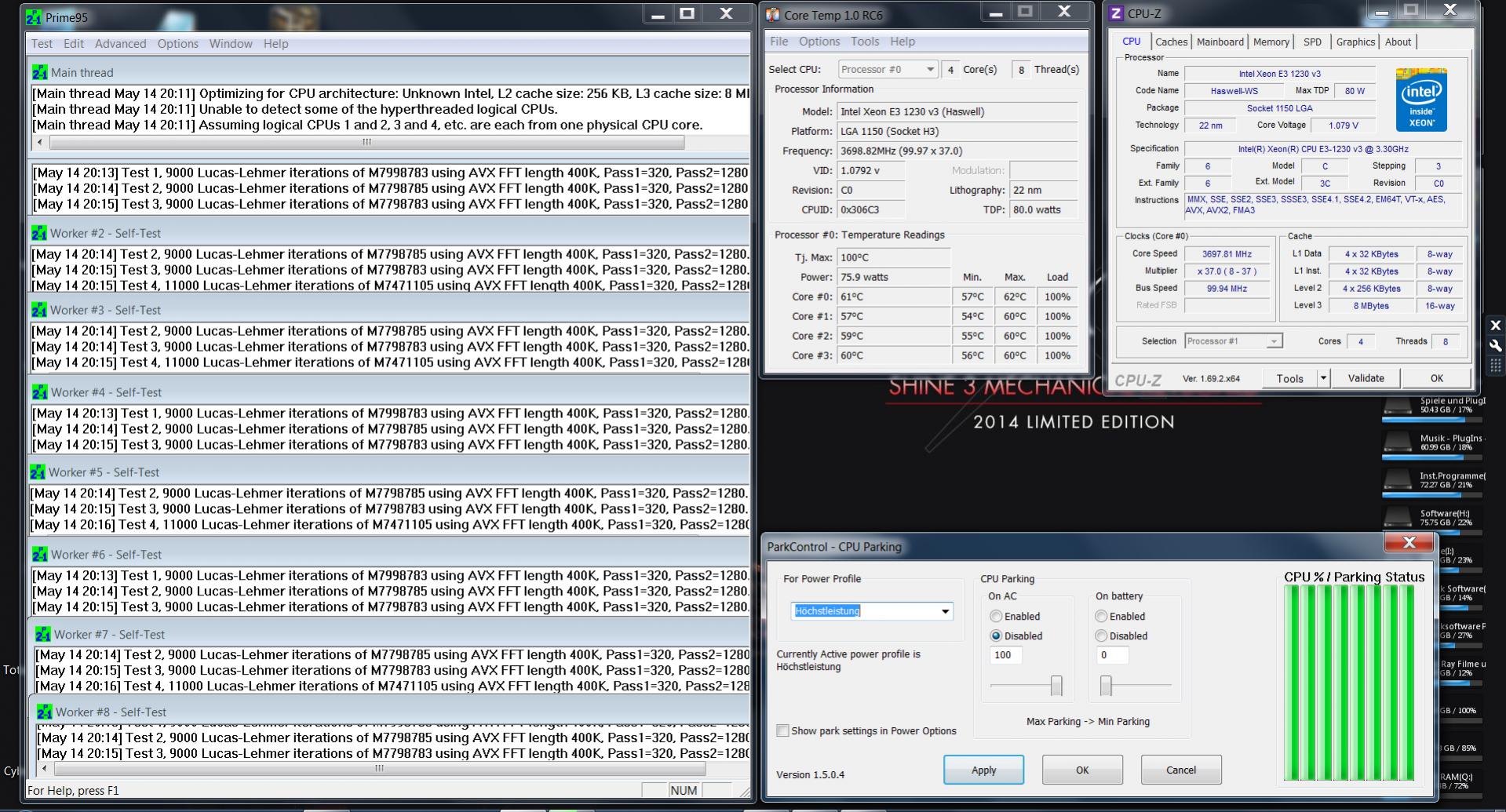The height and width of the screenshot is (812, 1506).
Task: Switch to the Caches tab in CPU-Z
Action: pyautogui.click(x=1172, y=42)
